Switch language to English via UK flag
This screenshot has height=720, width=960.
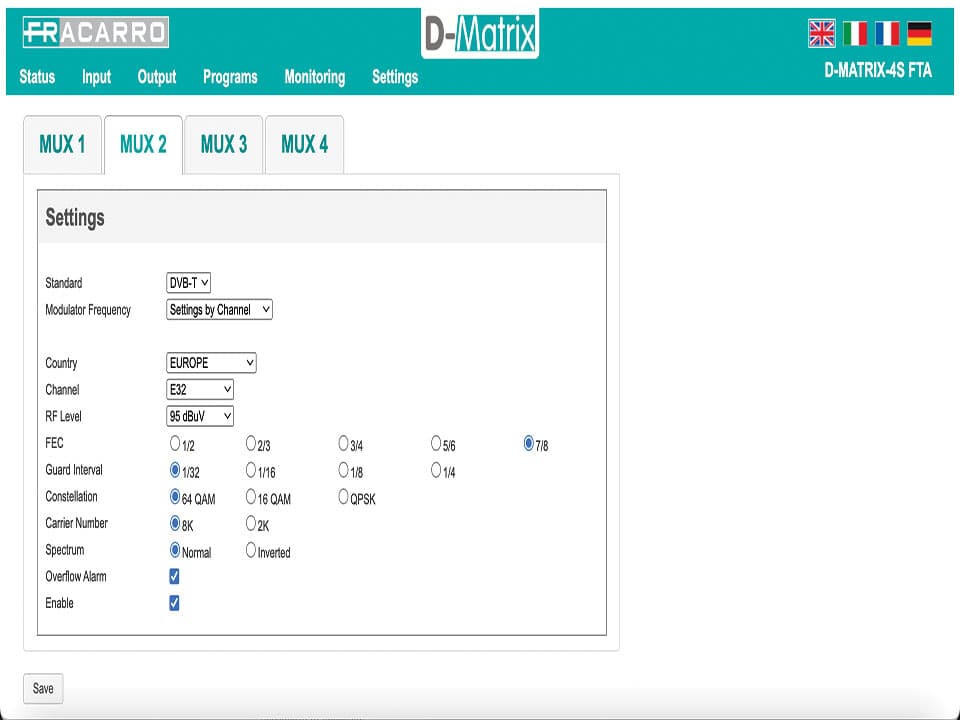(821, 34)
